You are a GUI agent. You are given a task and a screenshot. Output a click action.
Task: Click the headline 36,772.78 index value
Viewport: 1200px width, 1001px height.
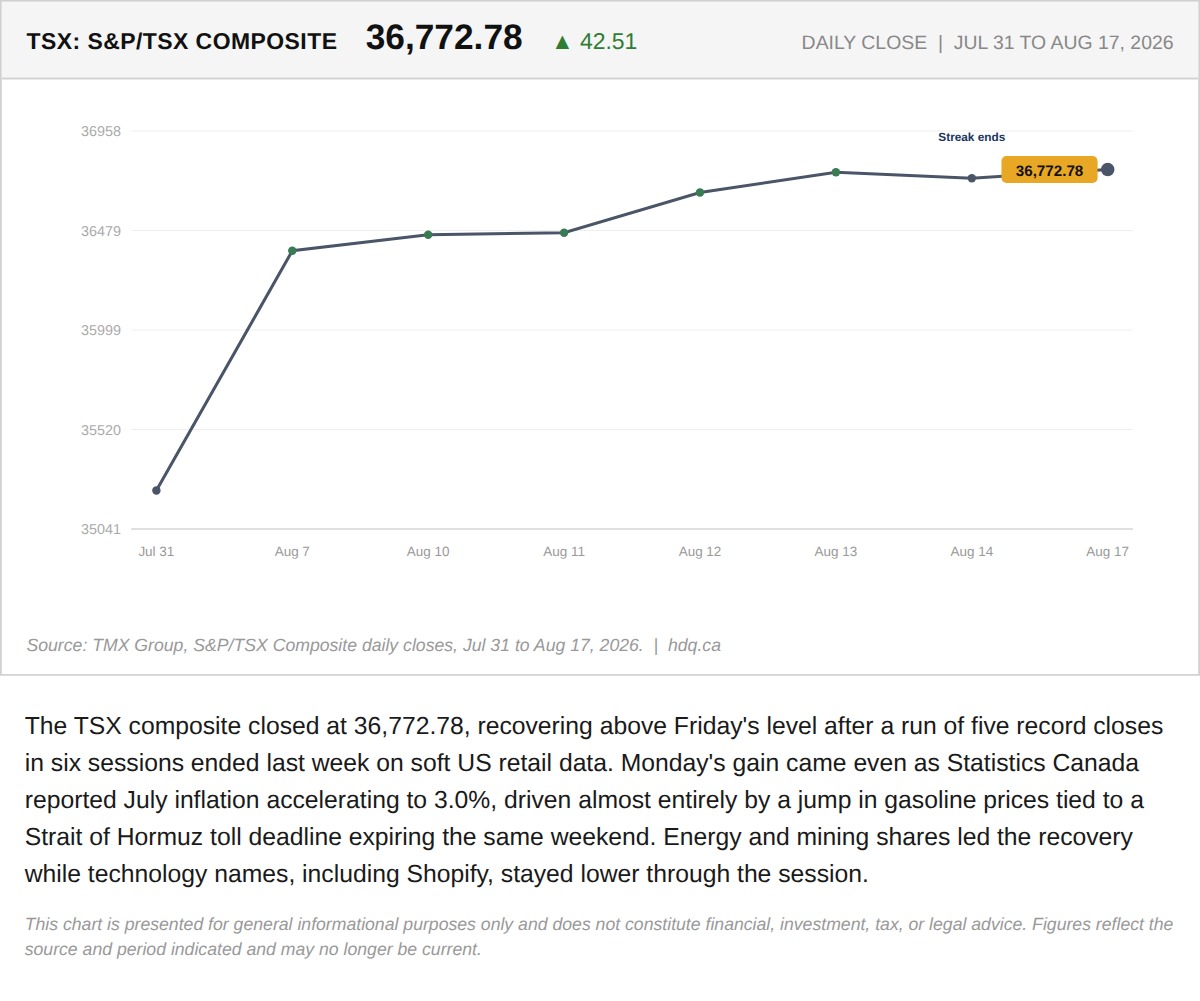[x=444, y=38]
